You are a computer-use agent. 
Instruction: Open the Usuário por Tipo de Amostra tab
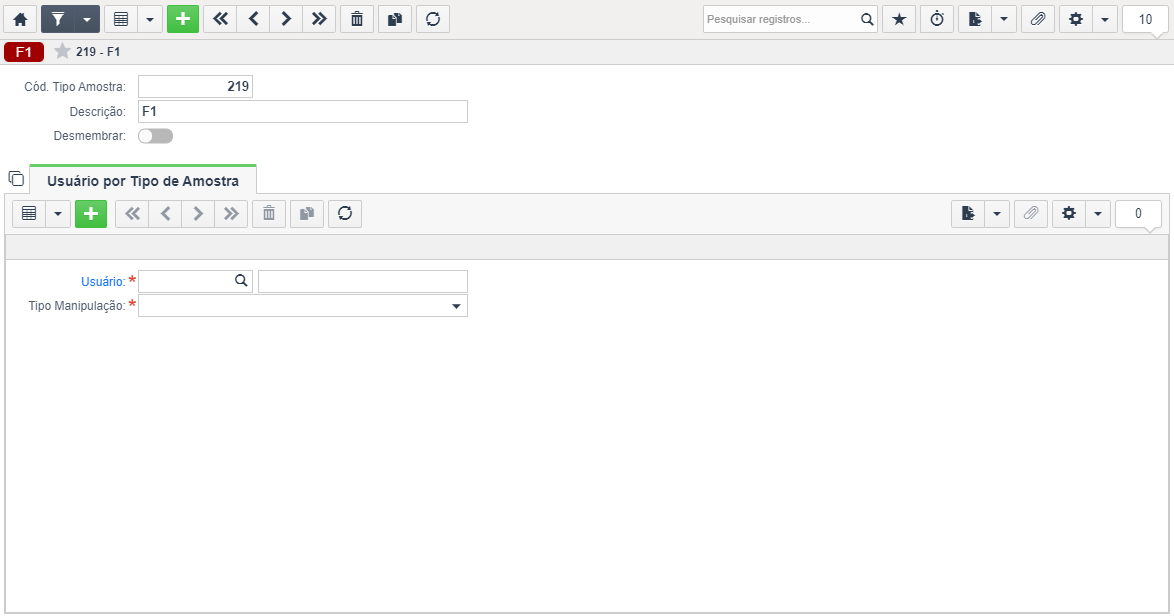[x=143, y=180]
